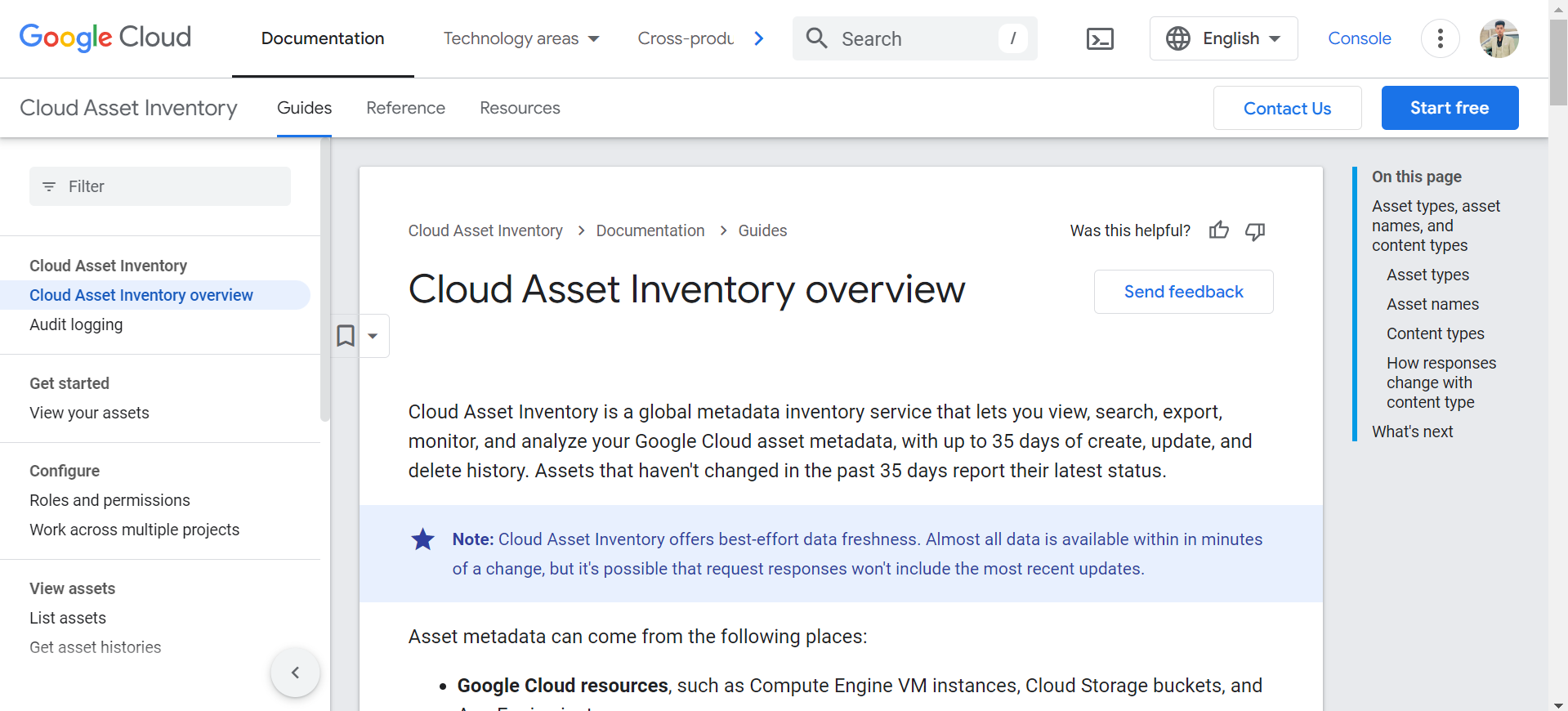
Task: Click the thumbs down not helpful icon
Action: (x=1255, y=231)
